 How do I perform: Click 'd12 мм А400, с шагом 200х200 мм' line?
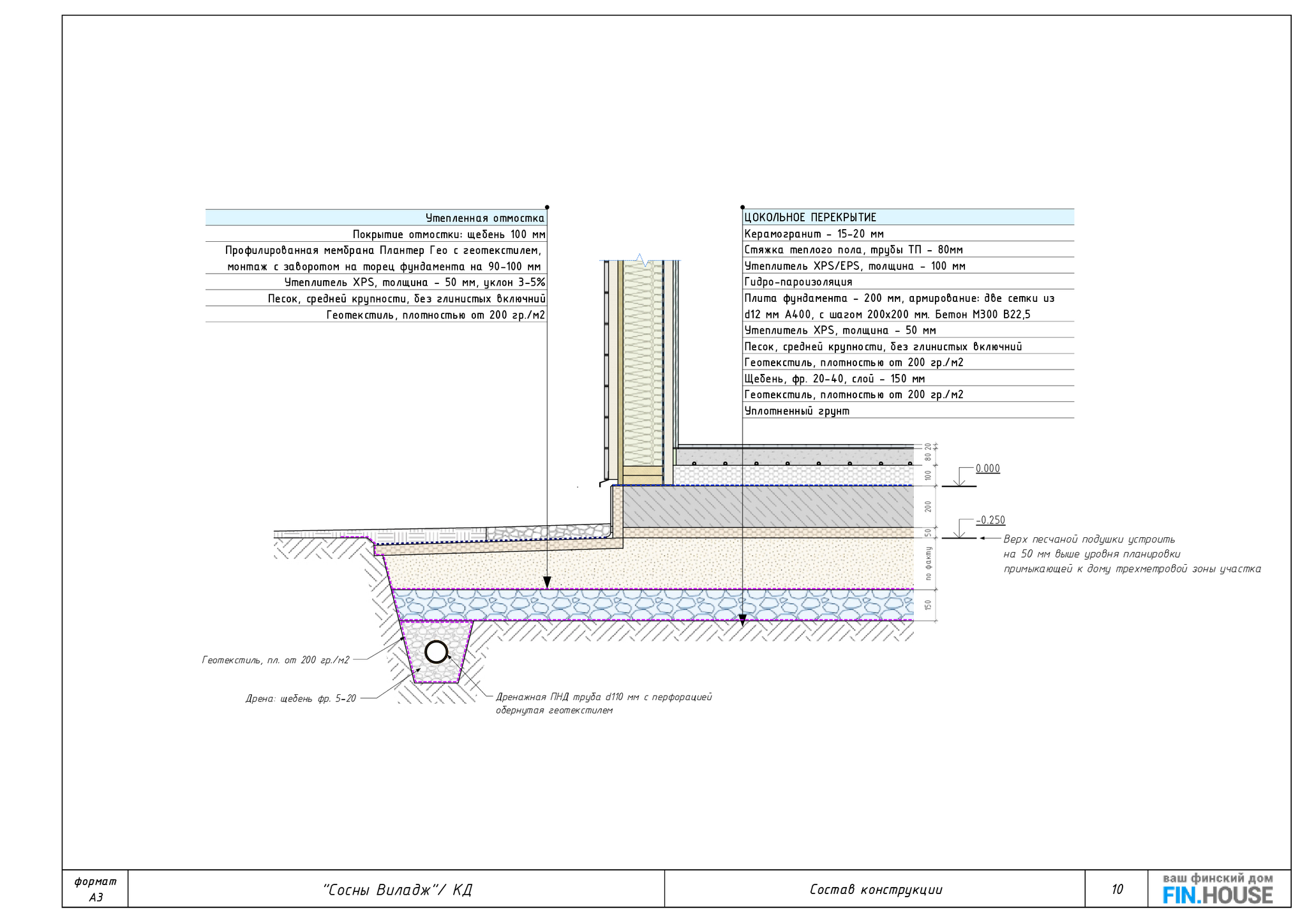coord(887,314)
